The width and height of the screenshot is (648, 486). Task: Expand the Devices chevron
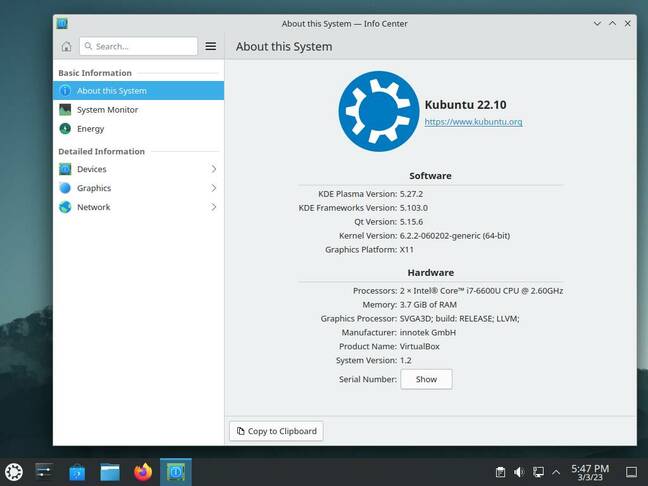214,169
